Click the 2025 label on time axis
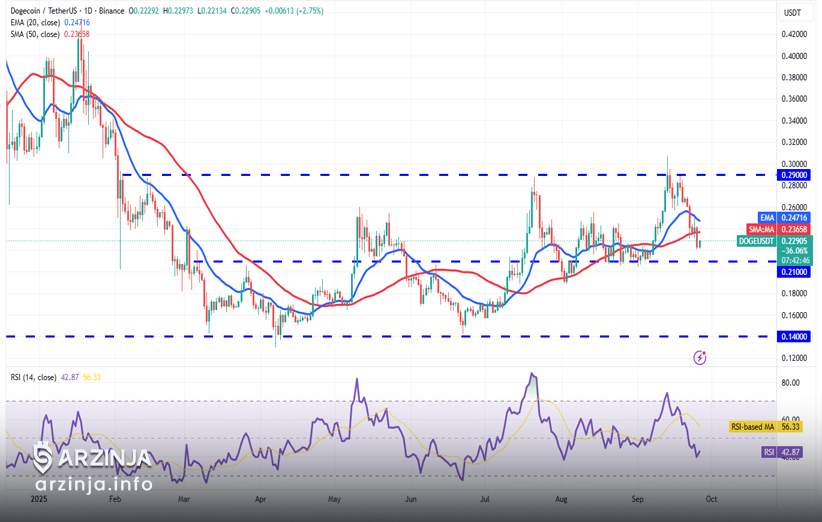 coord(40,497)
